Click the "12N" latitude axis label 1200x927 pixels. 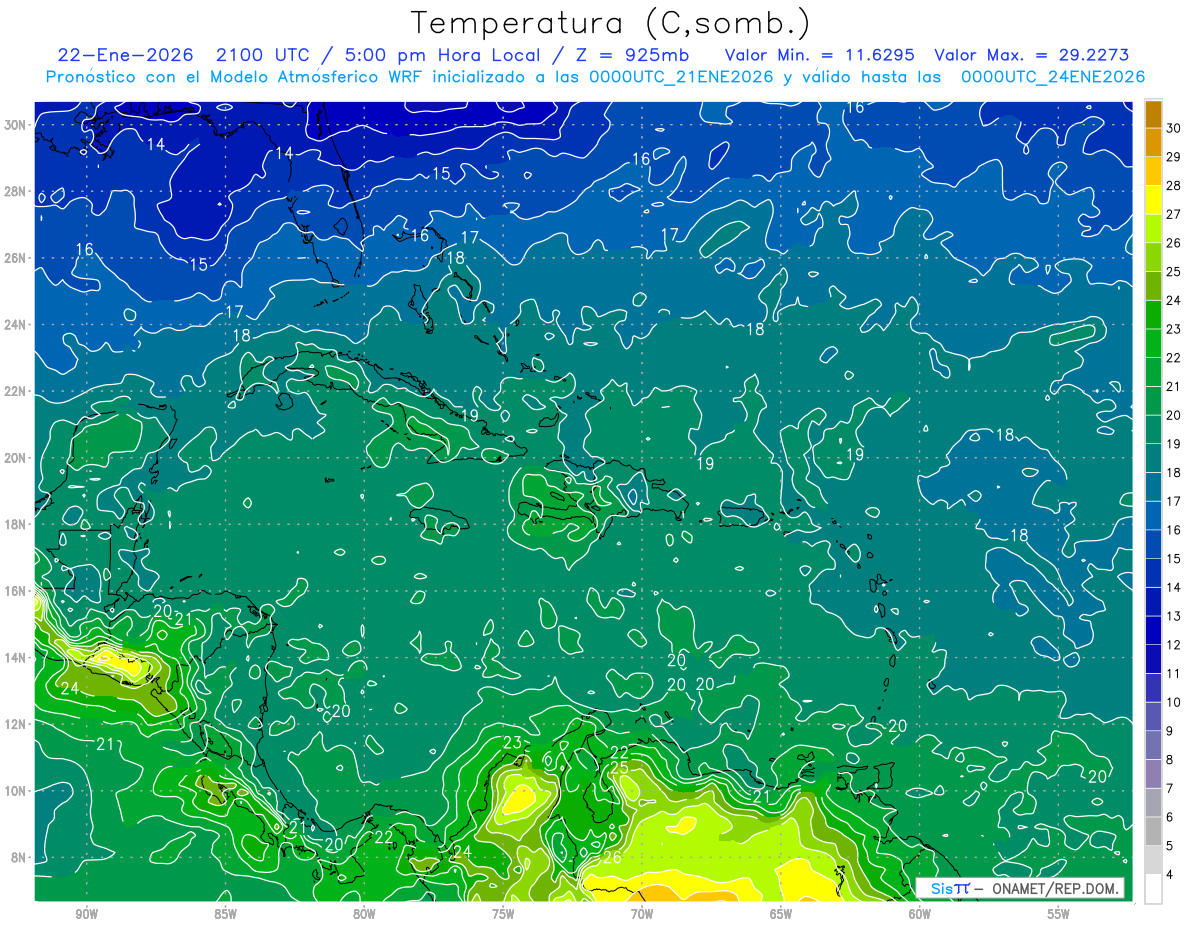14,724
